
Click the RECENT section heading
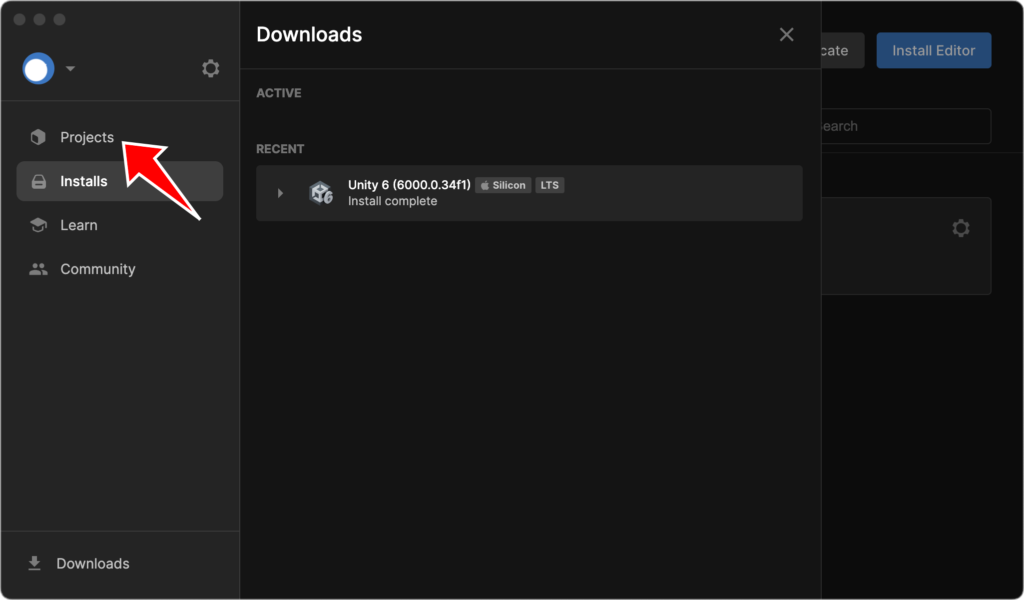pos(280,149)
